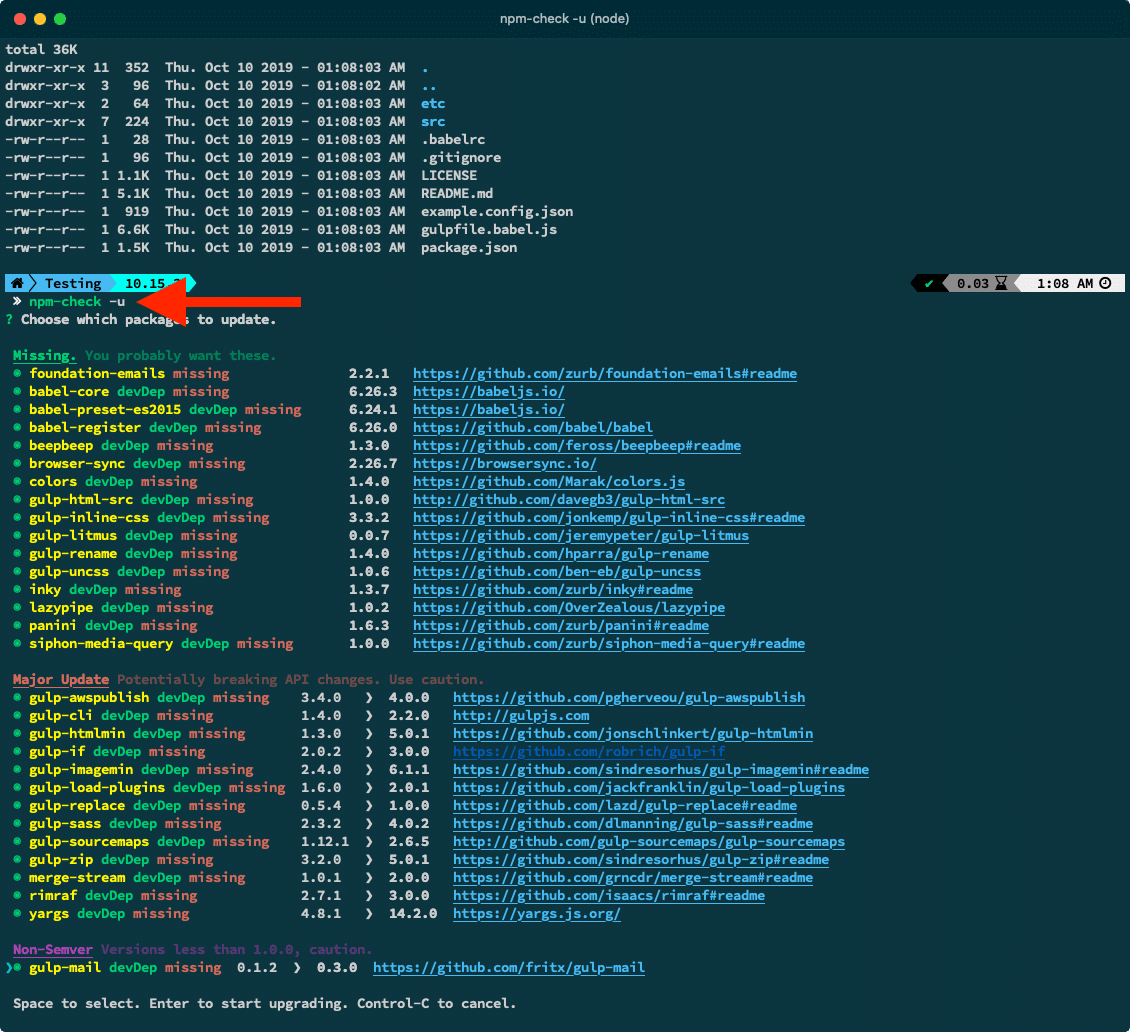Viewport: 1130px width, 1032px height.
Task: Click the Choose which packages to update prompt
Action: click(x=148, y=319)
